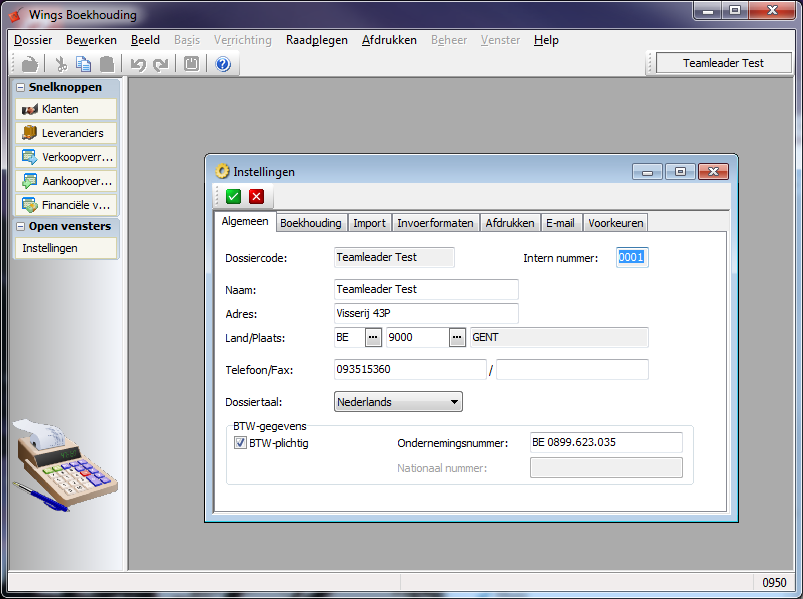The height and width of the screenshot is (599, 803).
Task: Toggle the BTW-plichtig checkbox
Action: 240,443
